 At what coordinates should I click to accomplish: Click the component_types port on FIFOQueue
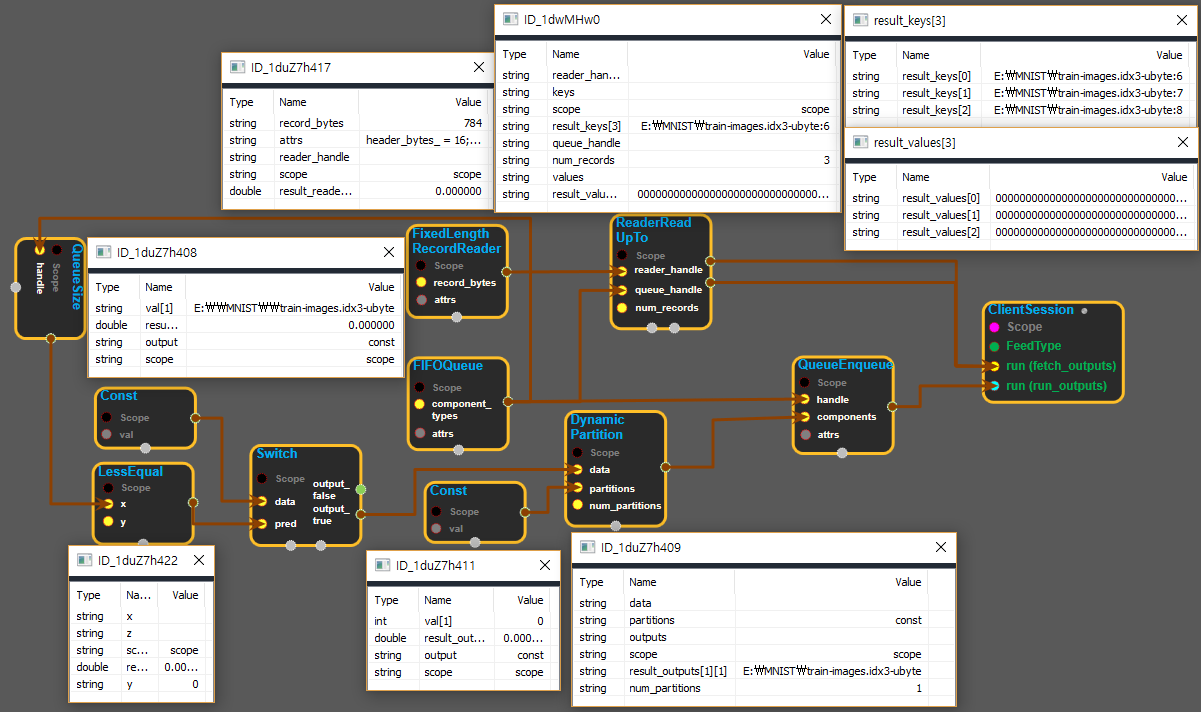(419, 404)
